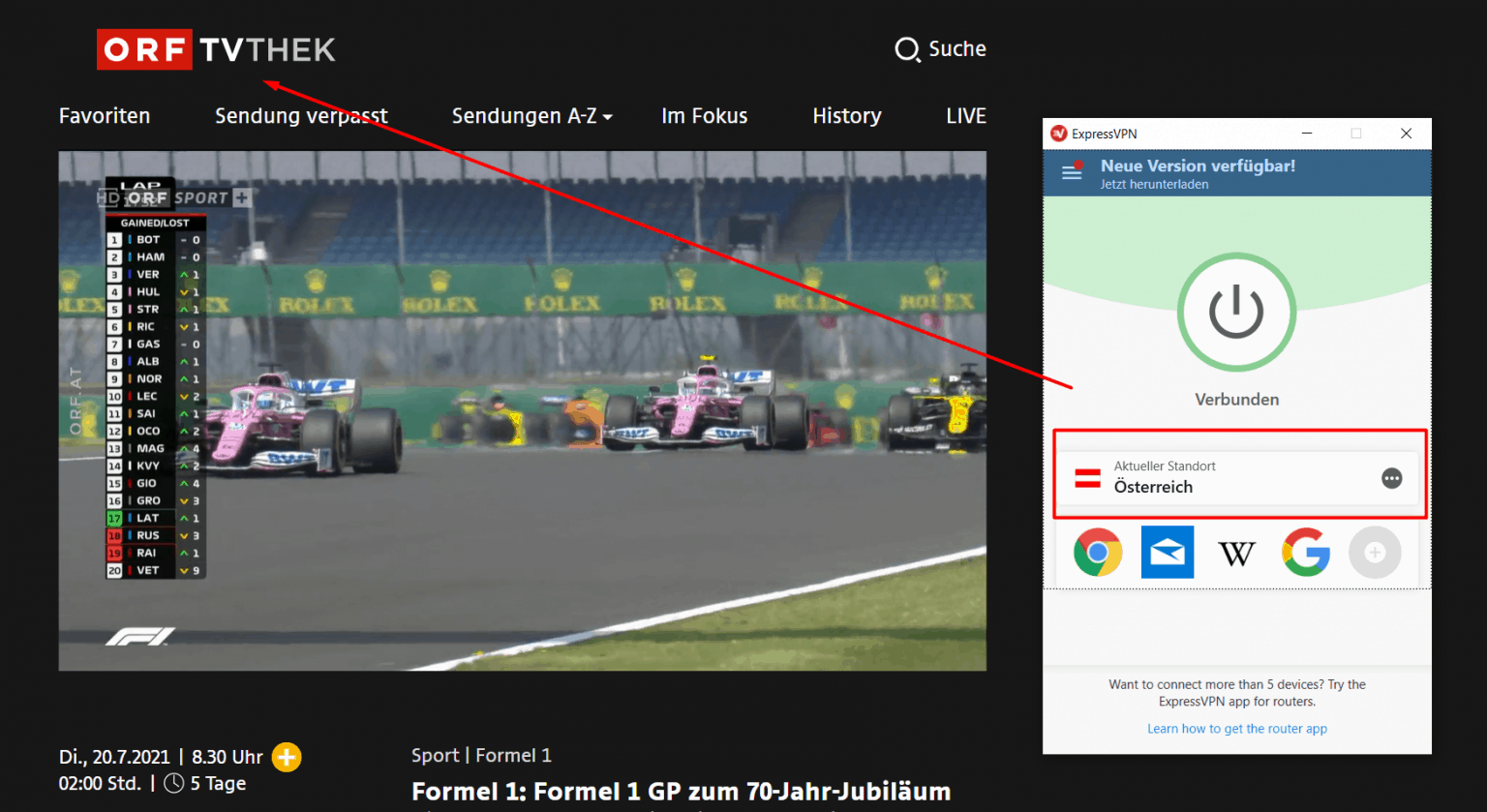The image size is (1487, 812).
Task: Click Neue Version verfügbar banner
Action: click(x=1198, y=165)
